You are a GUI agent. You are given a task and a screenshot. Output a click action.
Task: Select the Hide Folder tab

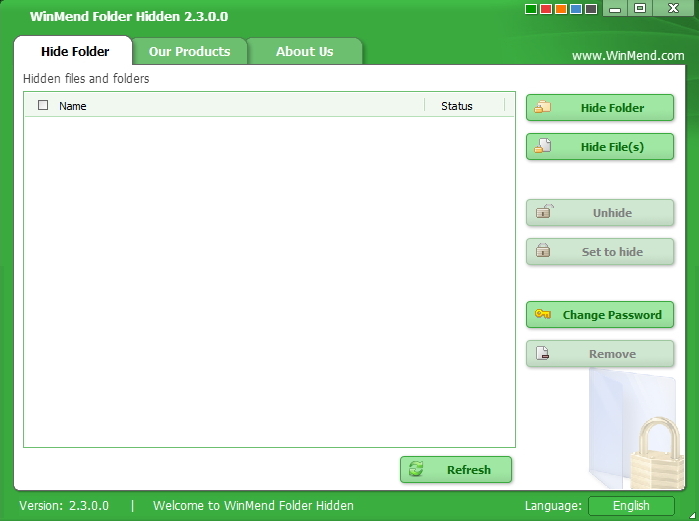(x=75, y=51)
